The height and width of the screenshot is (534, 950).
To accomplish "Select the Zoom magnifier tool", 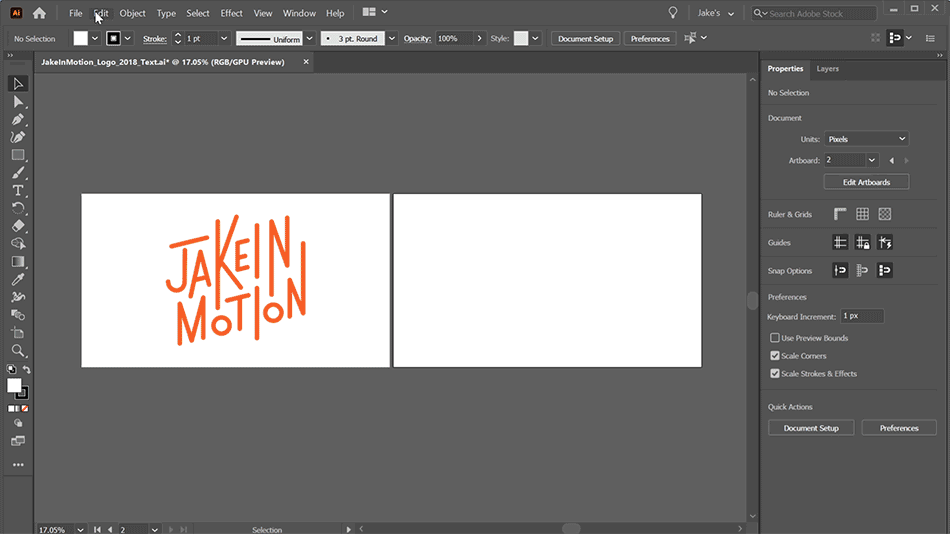I will pos(18,351).
